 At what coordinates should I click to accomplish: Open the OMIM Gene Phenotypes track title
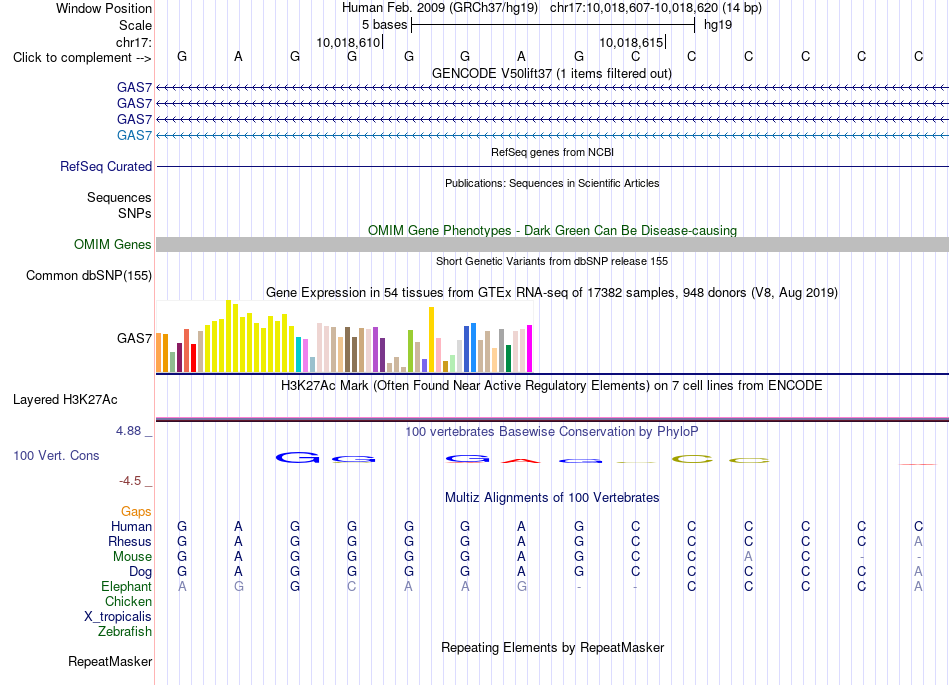pyautogui.click(x=552, y=230)
